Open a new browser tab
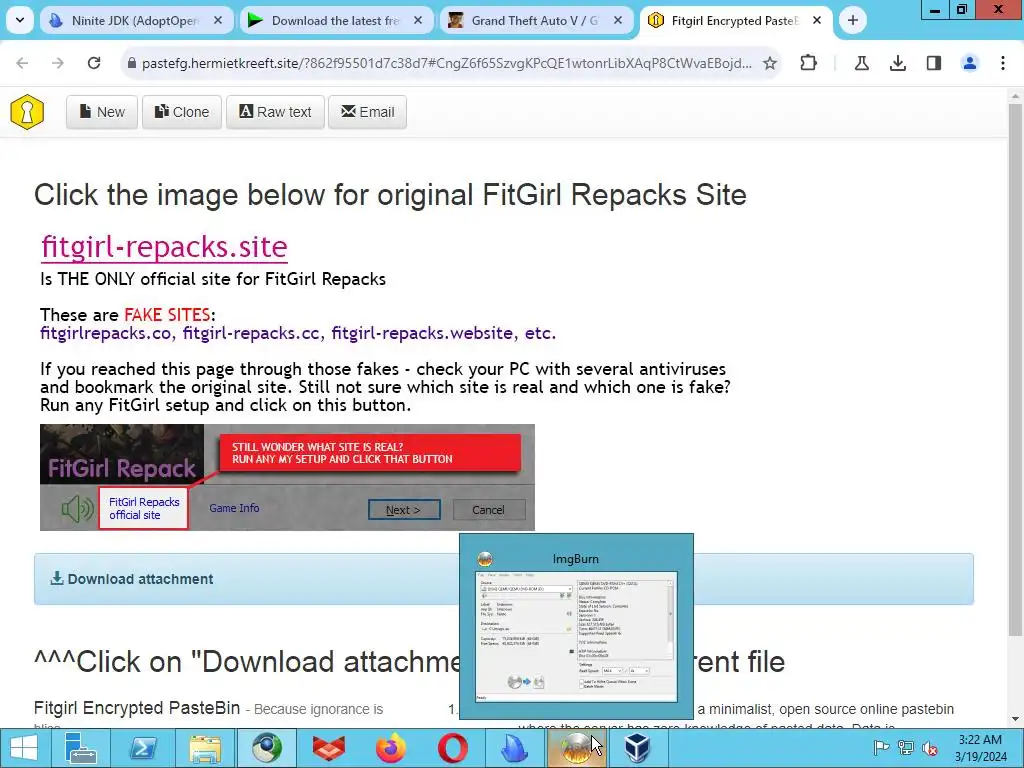 [x=852, y=20]
